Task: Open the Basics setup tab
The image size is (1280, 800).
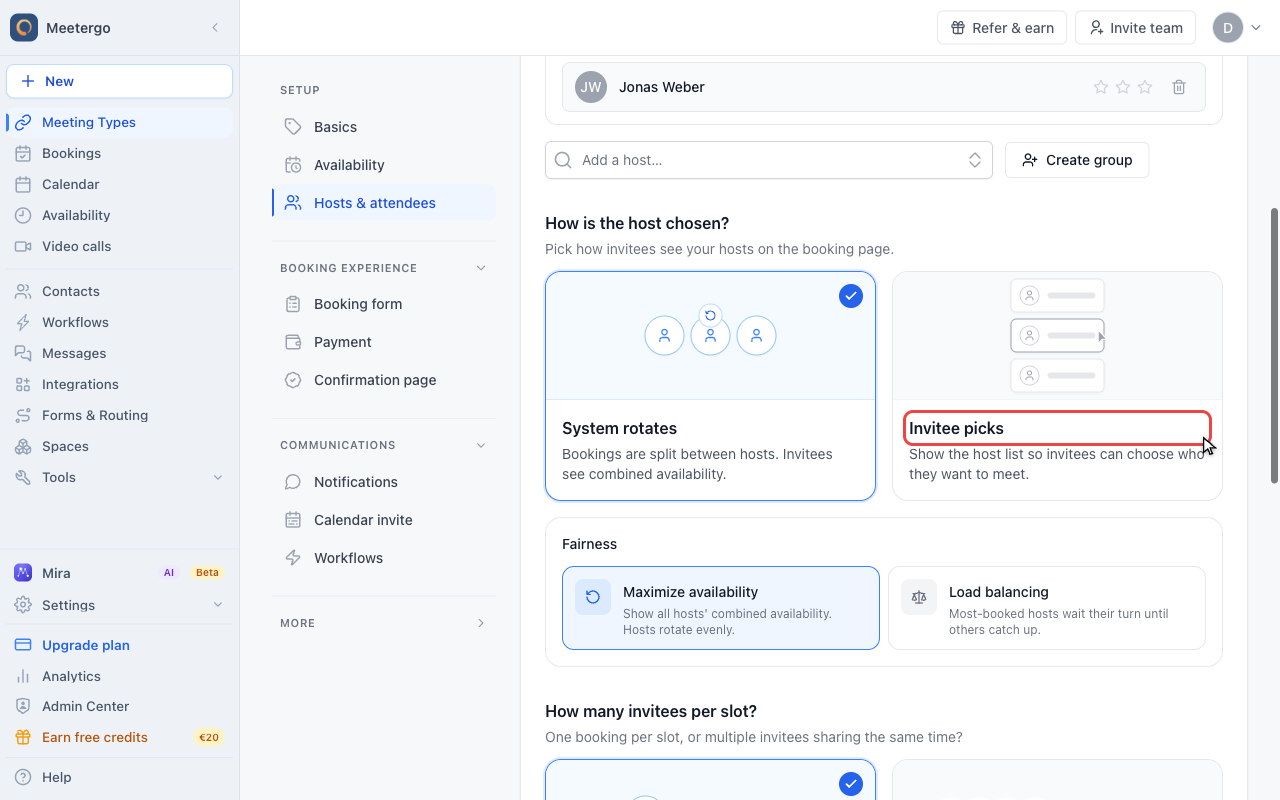Action: click(x=384, y=127)
